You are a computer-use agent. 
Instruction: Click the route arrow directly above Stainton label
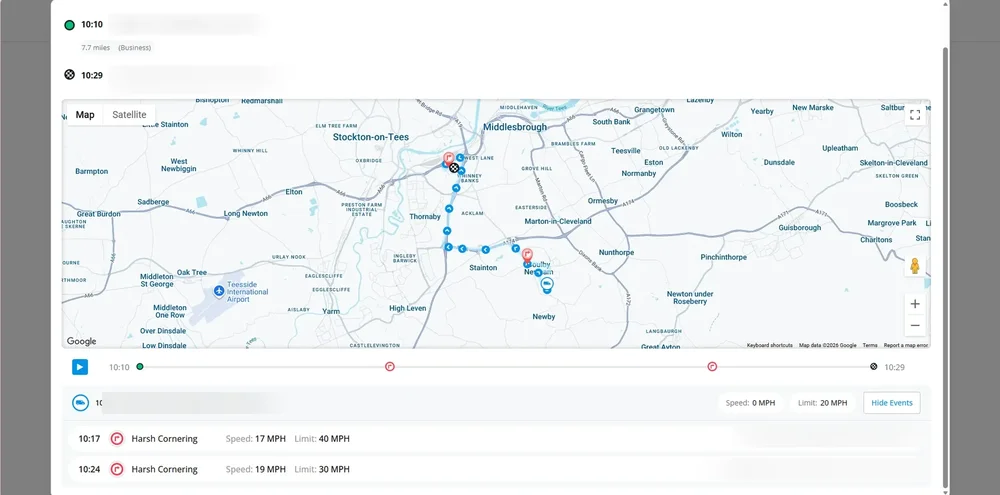point(485,249)
